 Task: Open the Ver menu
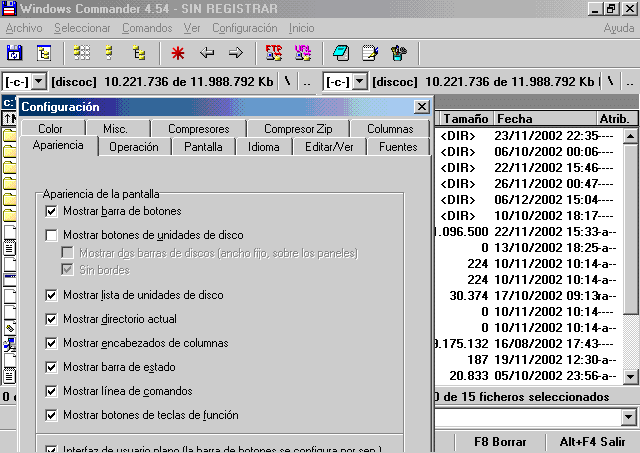[192, 28]
